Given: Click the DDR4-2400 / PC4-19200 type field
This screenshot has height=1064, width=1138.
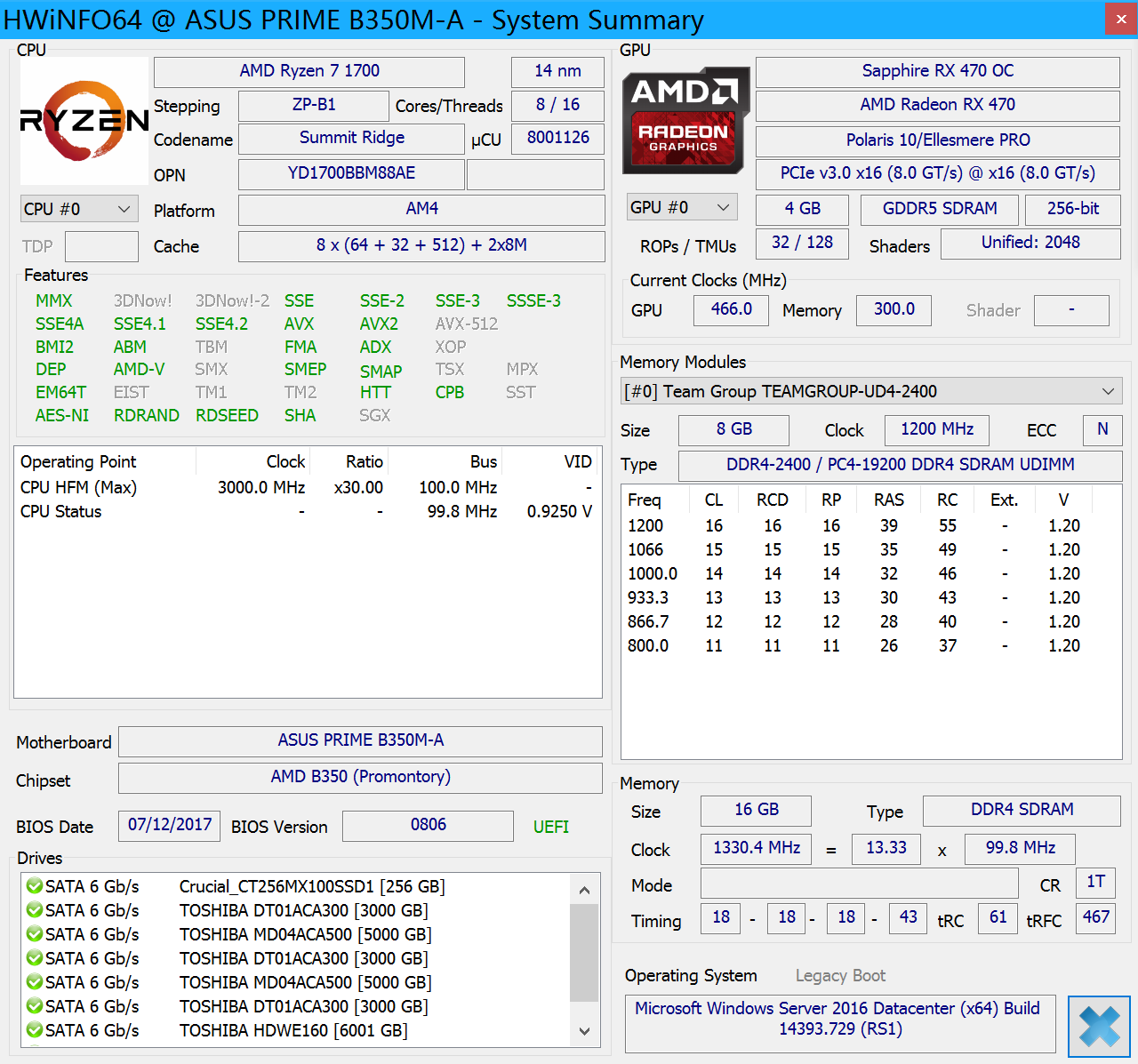Looking at the screenshot, I should (x=900, y=465).
